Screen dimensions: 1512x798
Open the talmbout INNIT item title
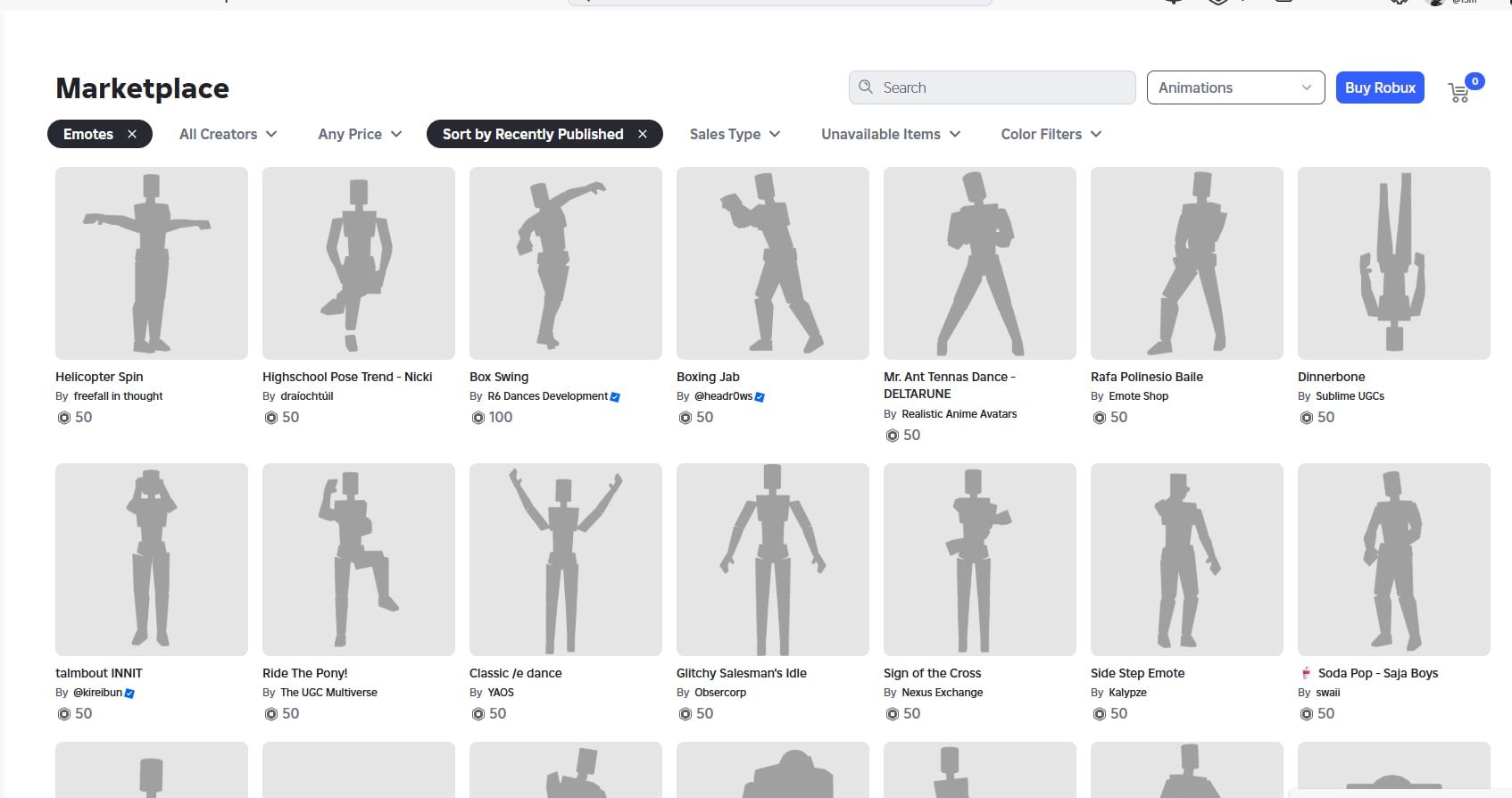[99, 673]
